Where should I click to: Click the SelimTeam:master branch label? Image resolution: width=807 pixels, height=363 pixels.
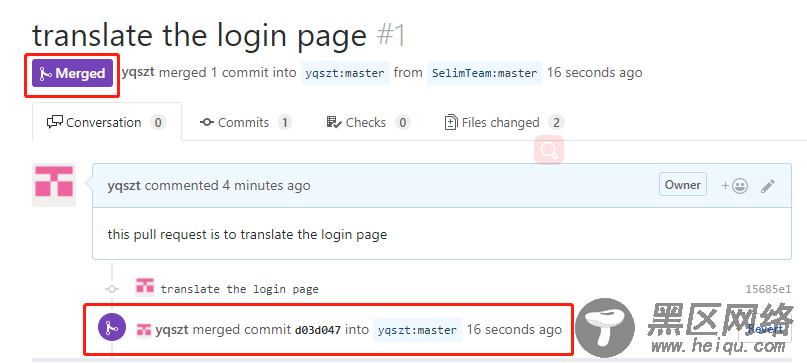pos(484,73)
